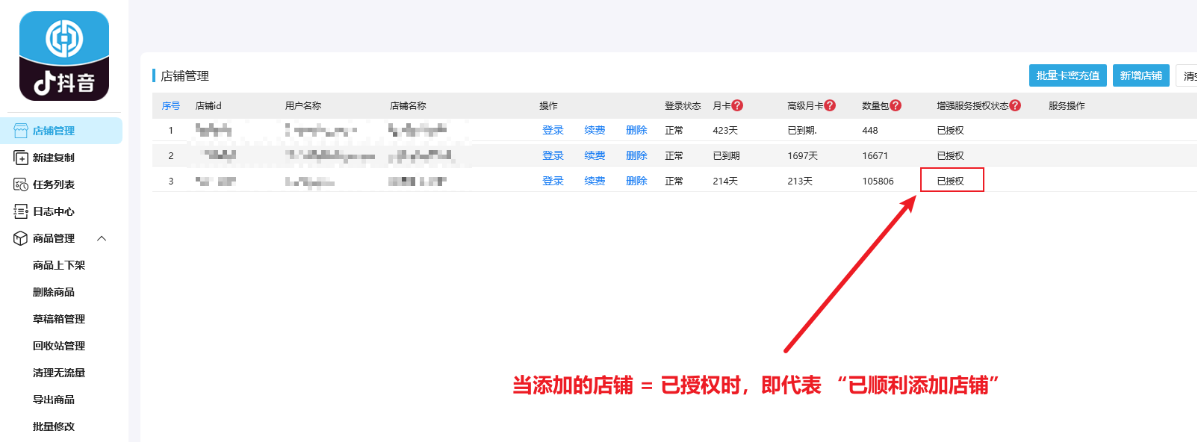1197x442 pixels.
Task: Click 续费 link for shop row 3
Action: click(595, 181)
